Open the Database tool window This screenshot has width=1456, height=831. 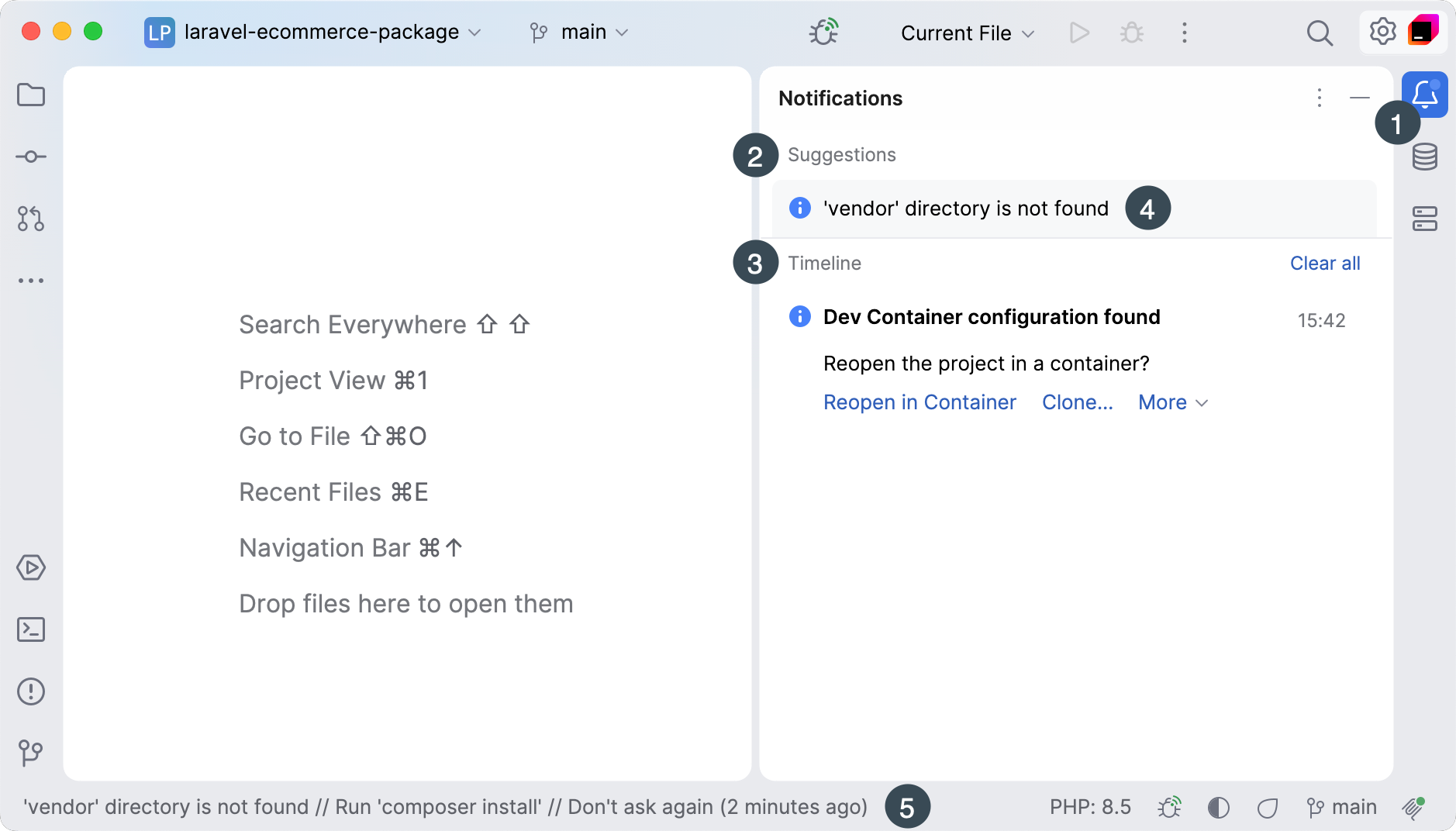tap(1425, 157)
